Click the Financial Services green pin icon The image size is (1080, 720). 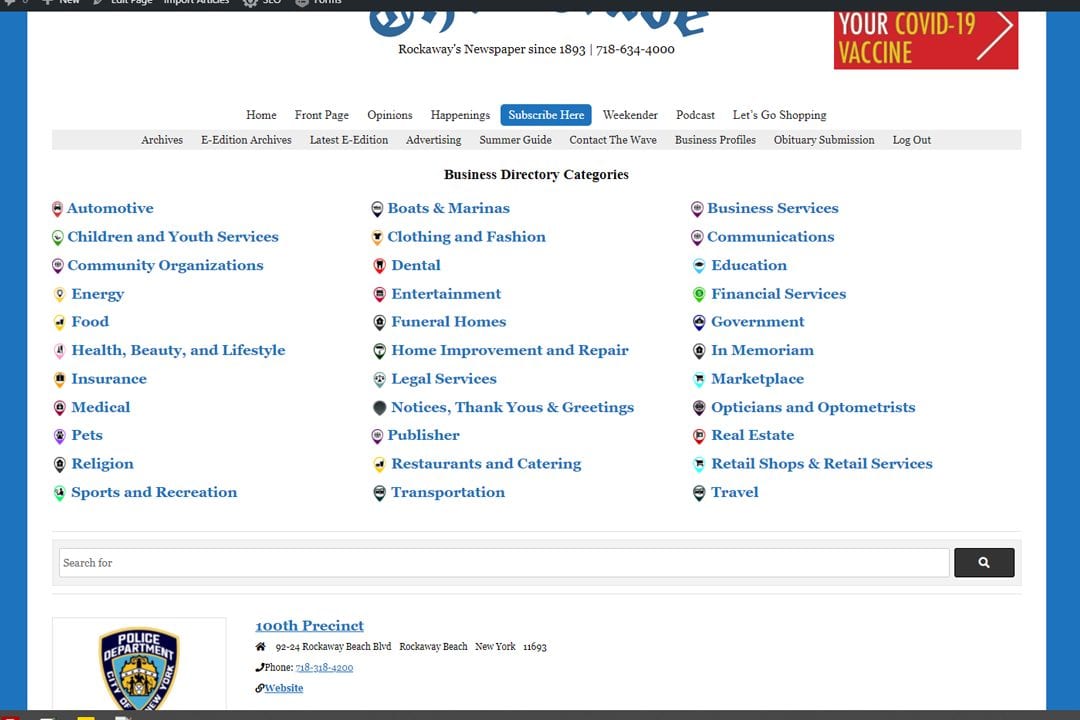[698, 295]
